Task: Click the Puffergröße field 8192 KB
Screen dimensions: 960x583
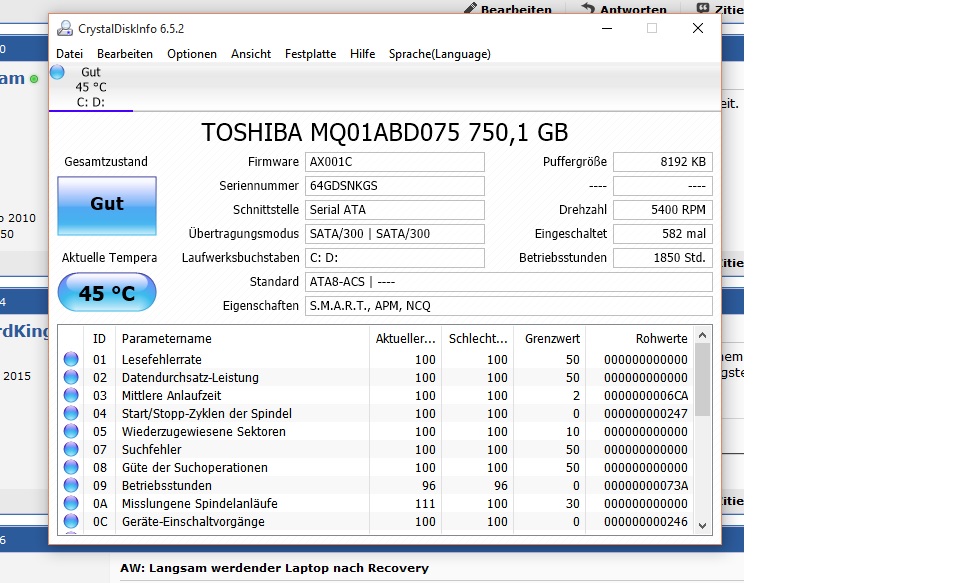Action: click(663, 162)
